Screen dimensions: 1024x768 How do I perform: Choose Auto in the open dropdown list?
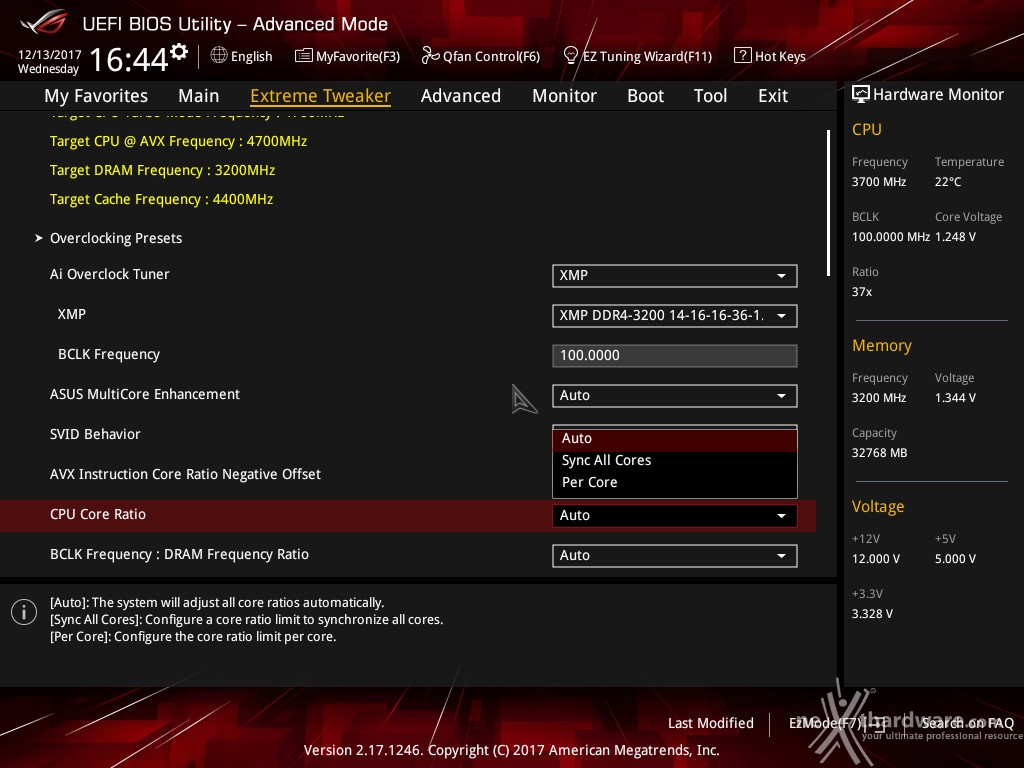point(675,439)
